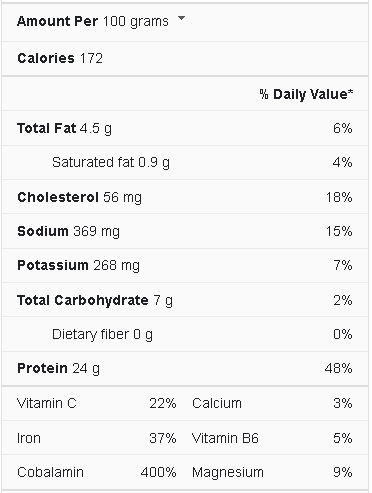The width and height of the screenshot is (372, 493).
Task: Click the Iron label
Action: click(29, 438)
